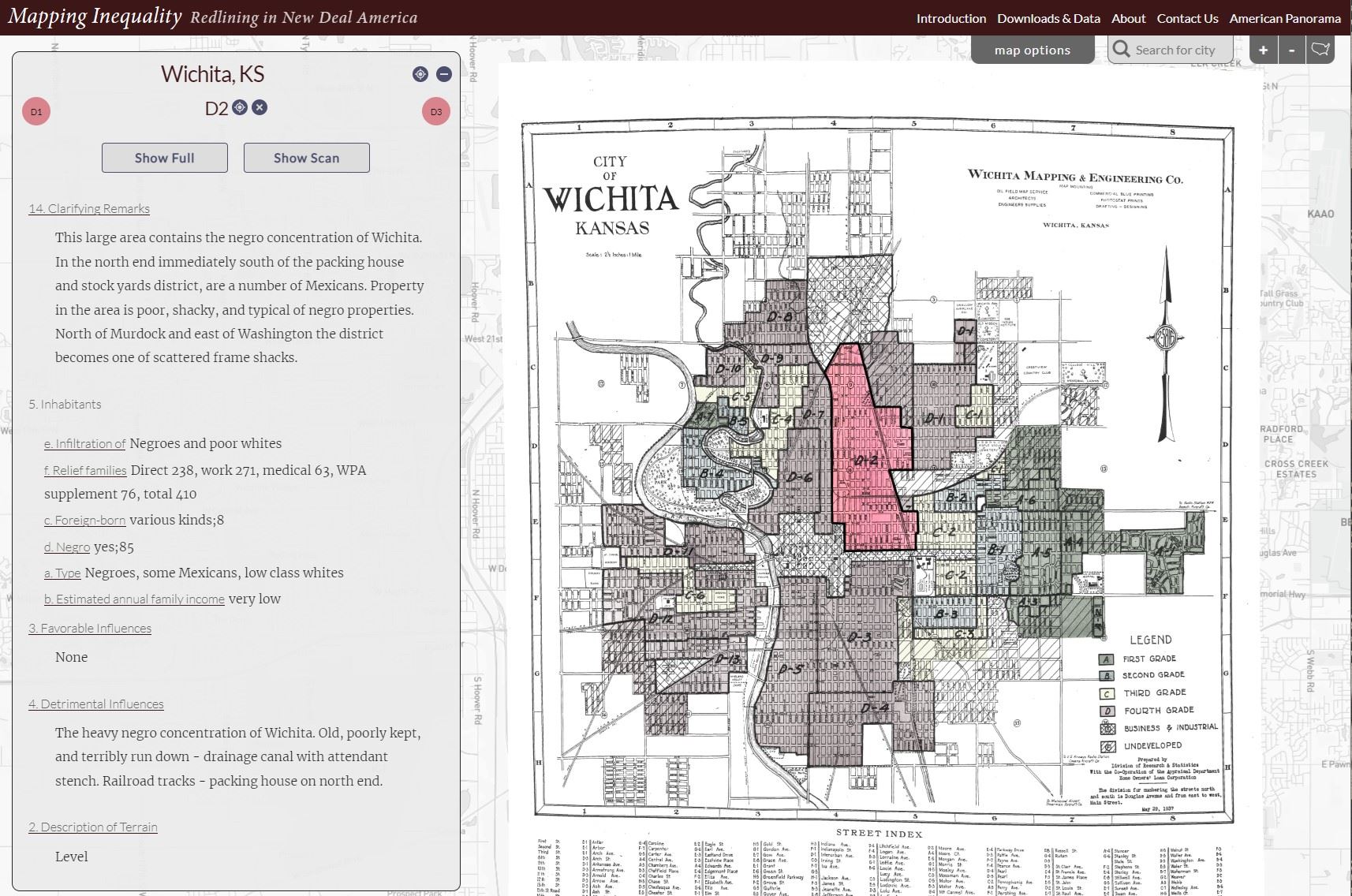Open the 2. Description of Terrain heading
This screenshot has height=896, width=1352.
pos(93,827)
